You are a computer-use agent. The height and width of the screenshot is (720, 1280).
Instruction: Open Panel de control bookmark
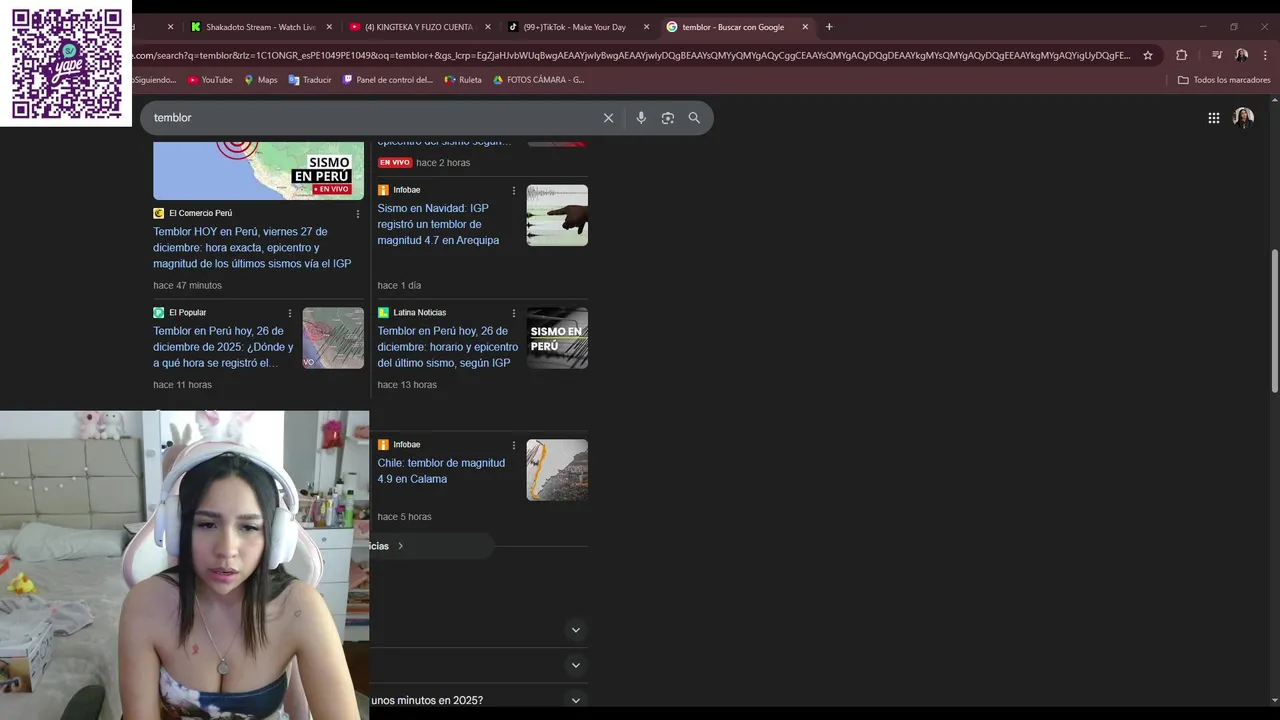[x=388, y=80]
